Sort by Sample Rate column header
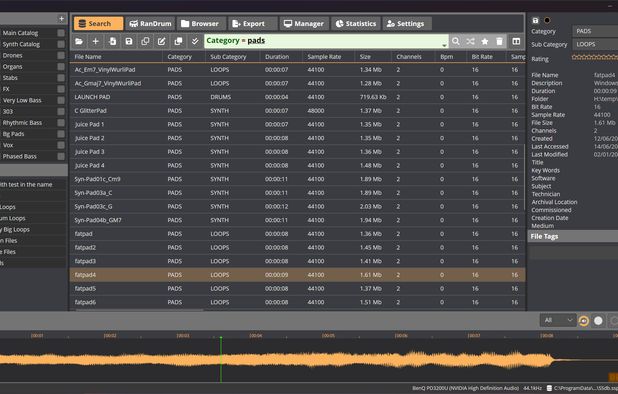Viewport: 618px width, 394px height. 329,57
